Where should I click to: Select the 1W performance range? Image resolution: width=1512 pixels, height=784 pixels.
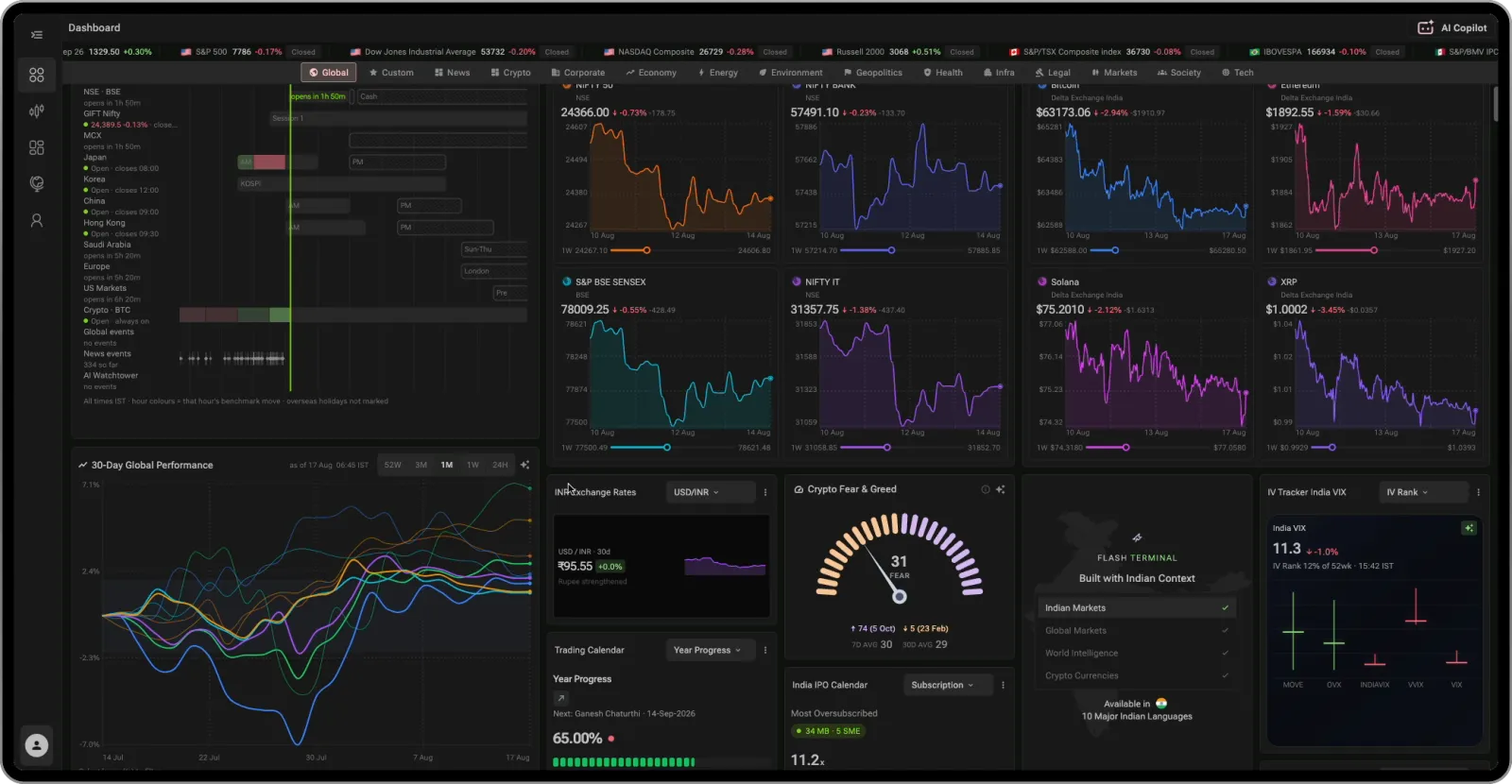(x=472, y=465)
